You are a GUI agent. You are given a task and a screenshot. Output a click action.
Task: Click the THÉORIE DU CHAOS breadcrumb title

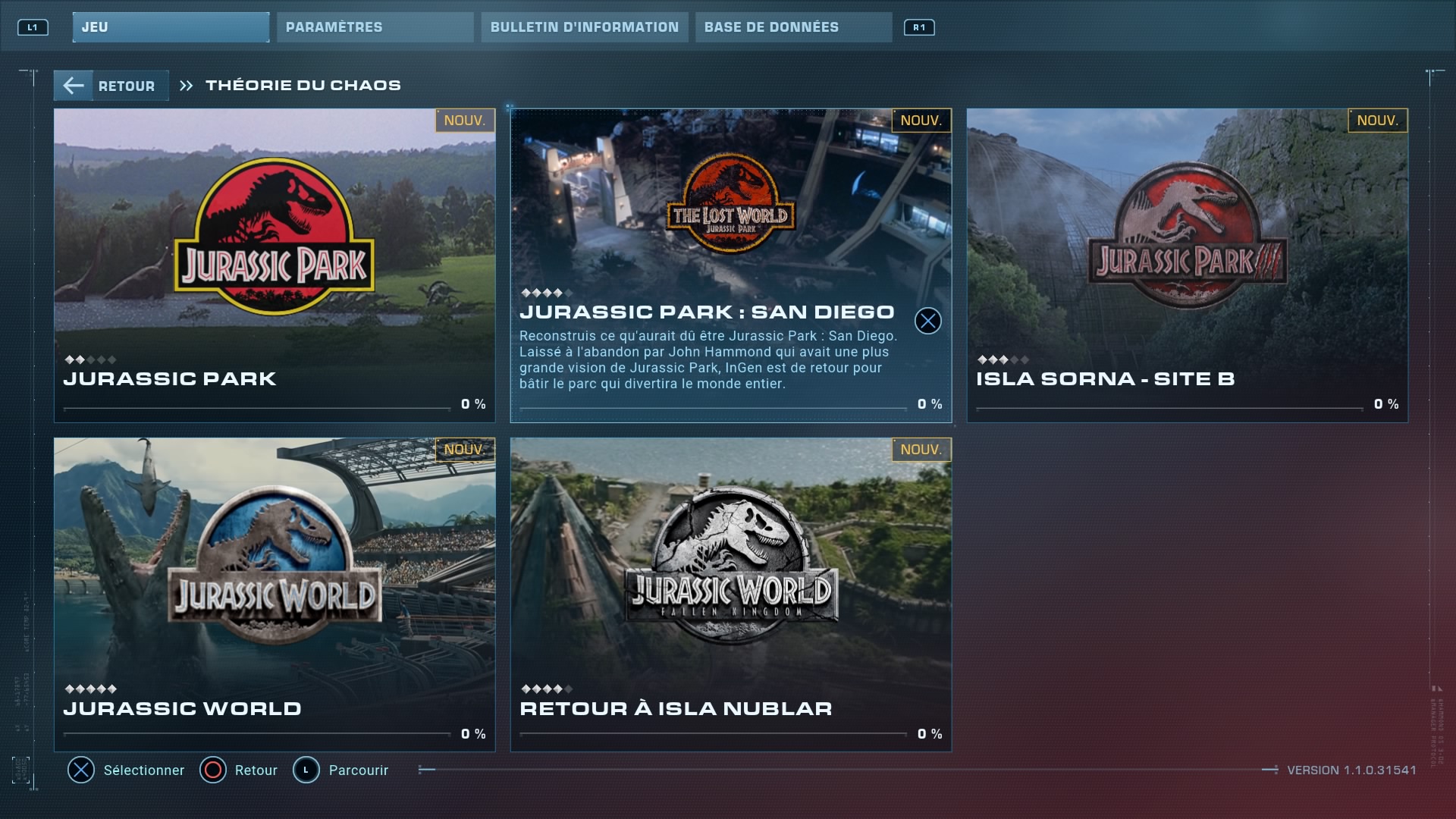303,85
